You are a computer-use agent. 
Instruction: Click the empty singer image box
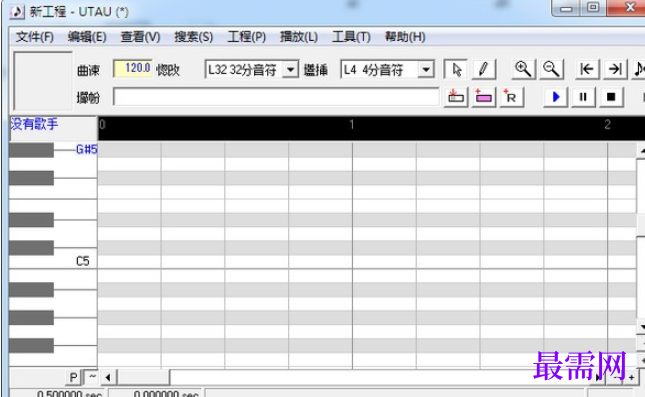pyautogui.click(x=43, y=81)
